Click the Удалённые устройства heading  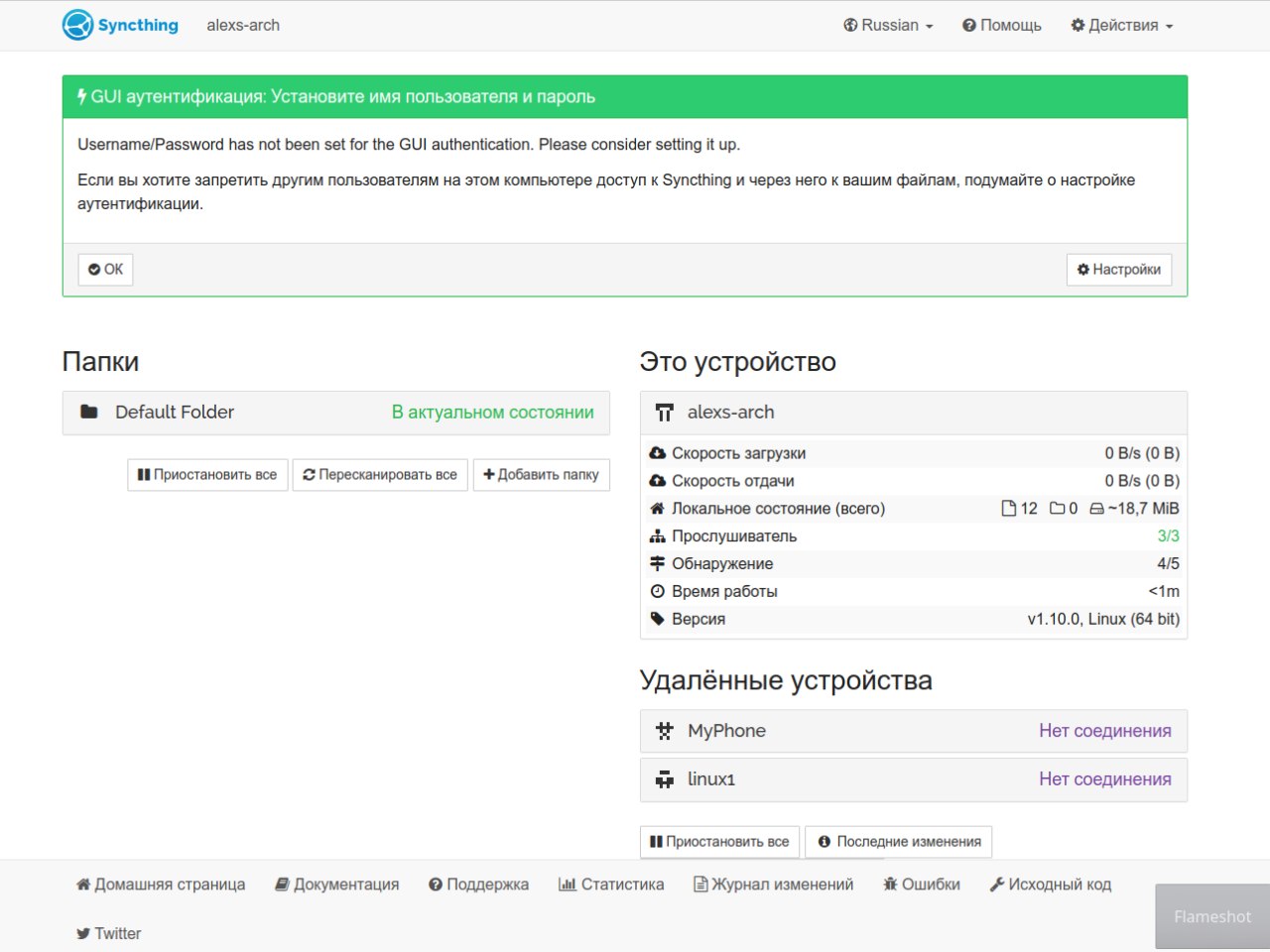pyautogui.click(x=786, y=680)
